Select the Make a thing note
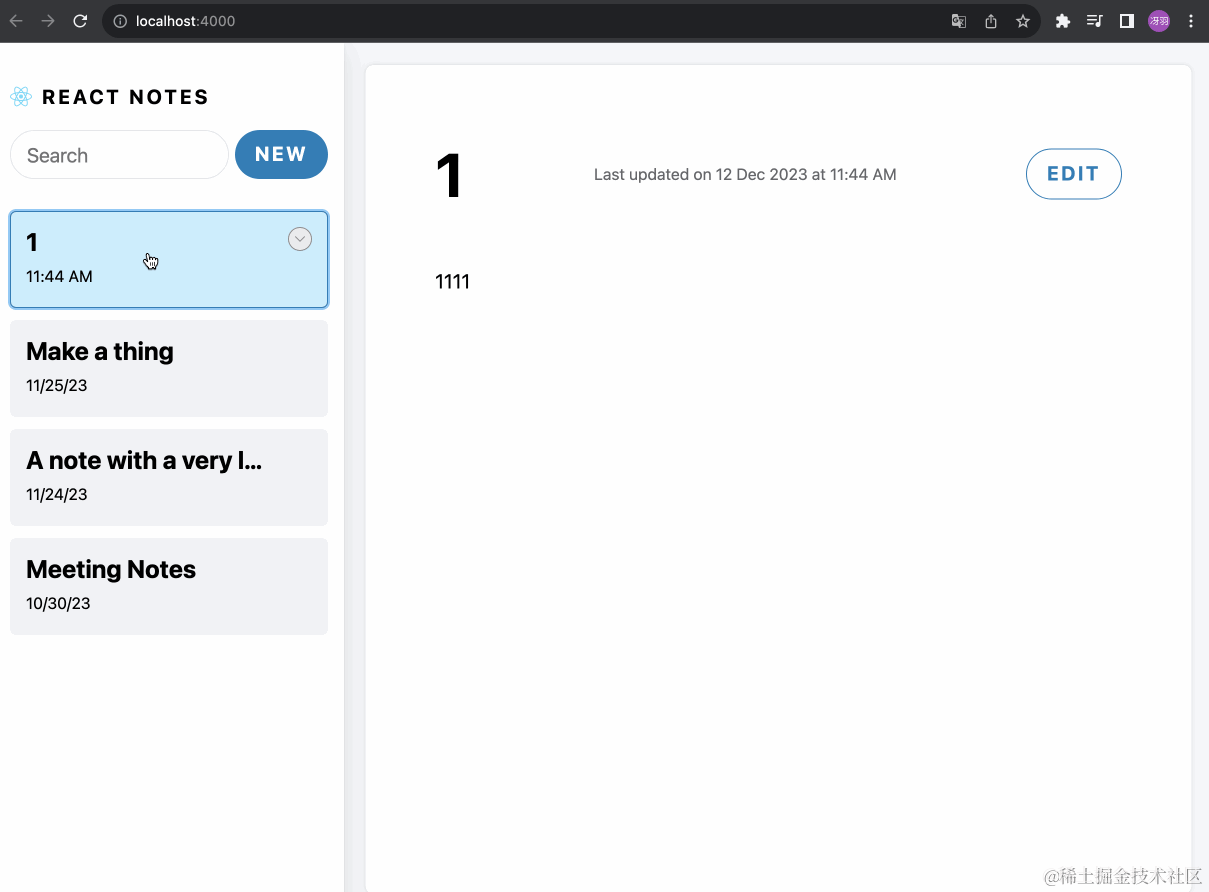1209x892 pixels. click(168, 367)
